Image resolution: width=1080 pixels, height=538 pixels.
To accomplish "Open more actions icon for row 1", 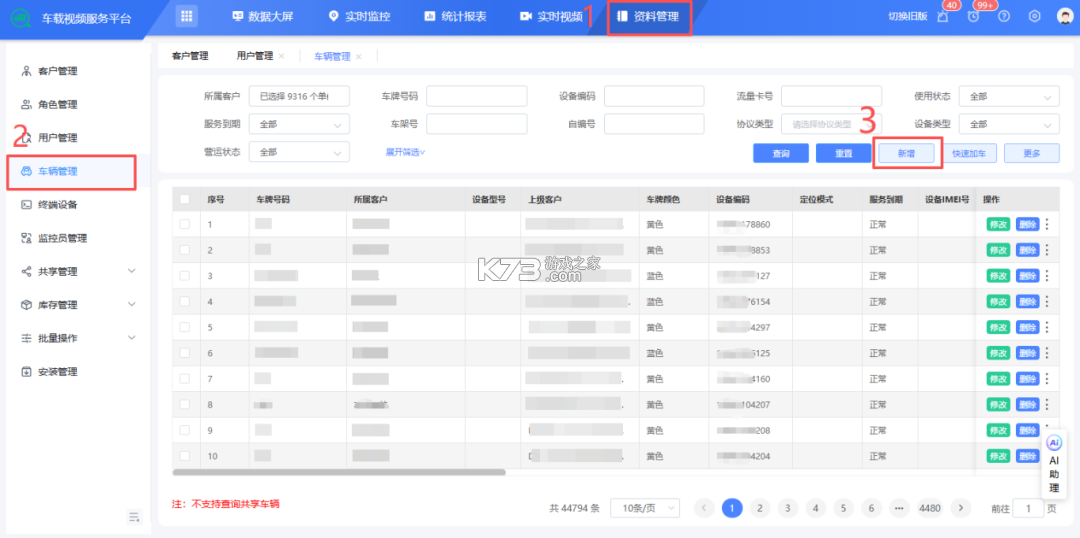I will [1048, 224].
